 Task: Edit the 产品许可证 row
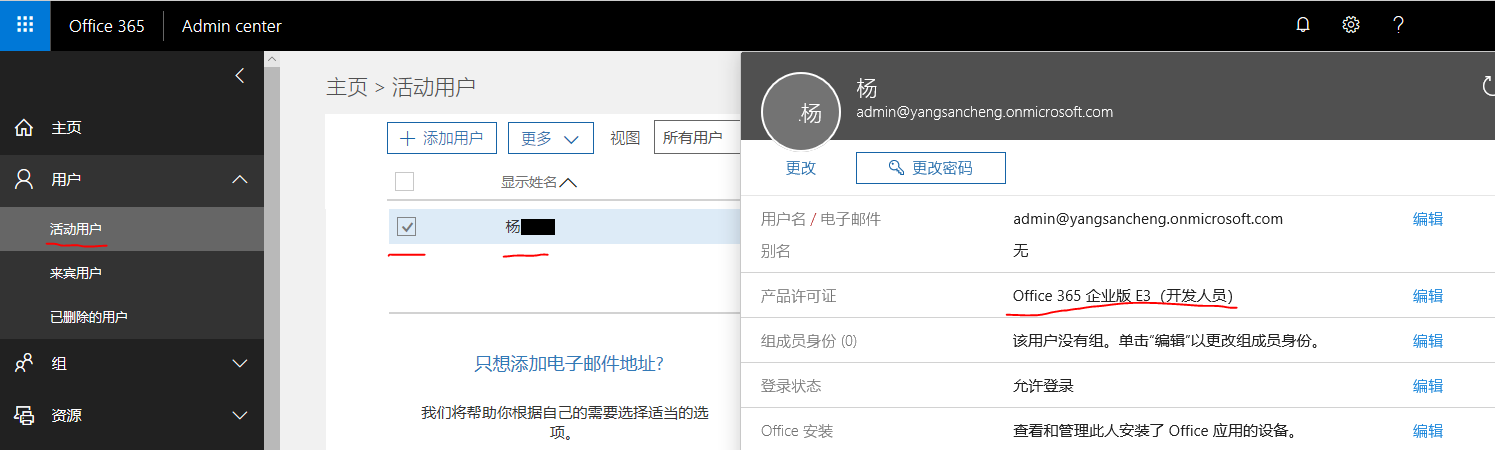point(1427,296)
